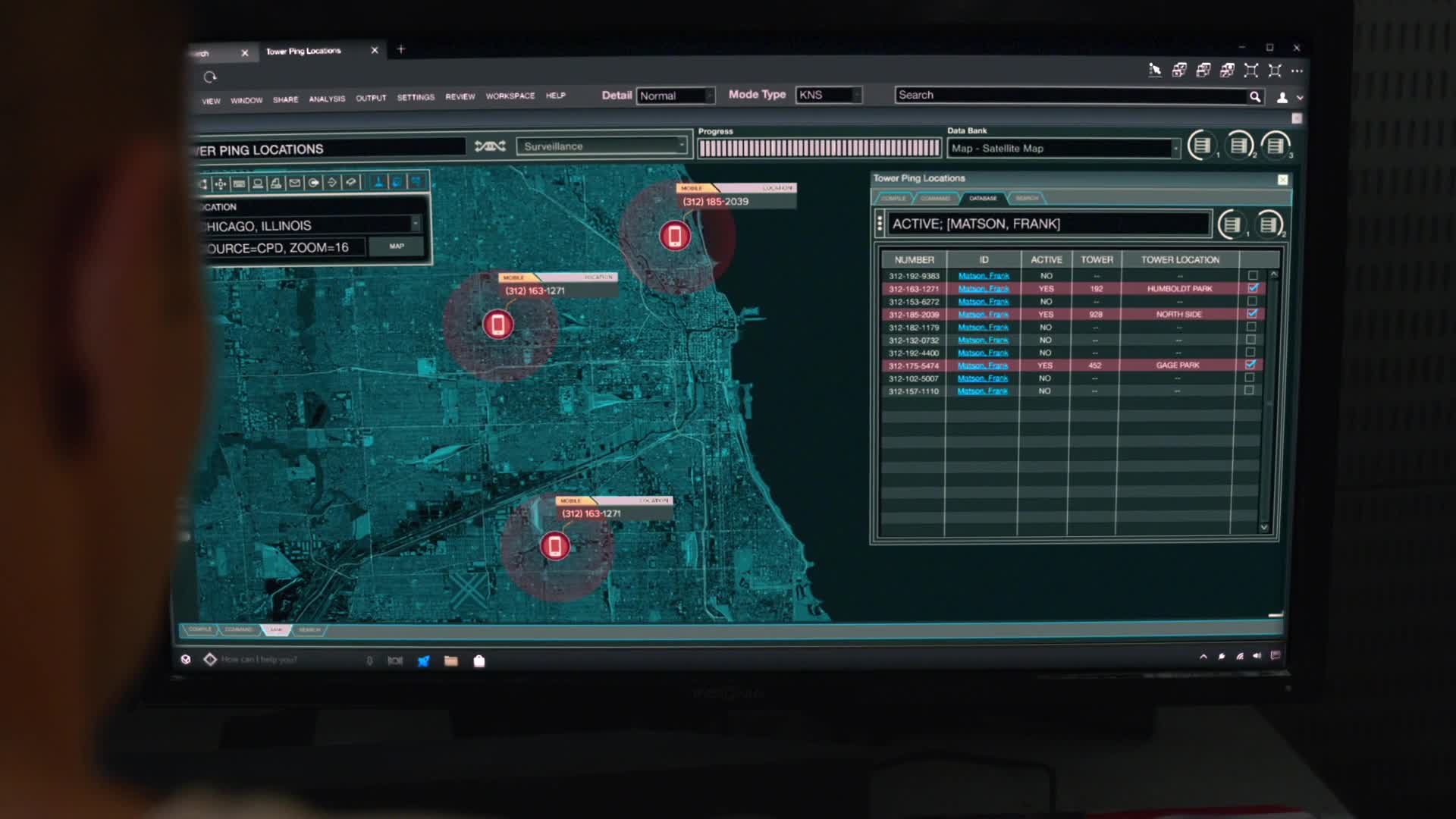Click the magnifier search icon

tap(1255, 96)
